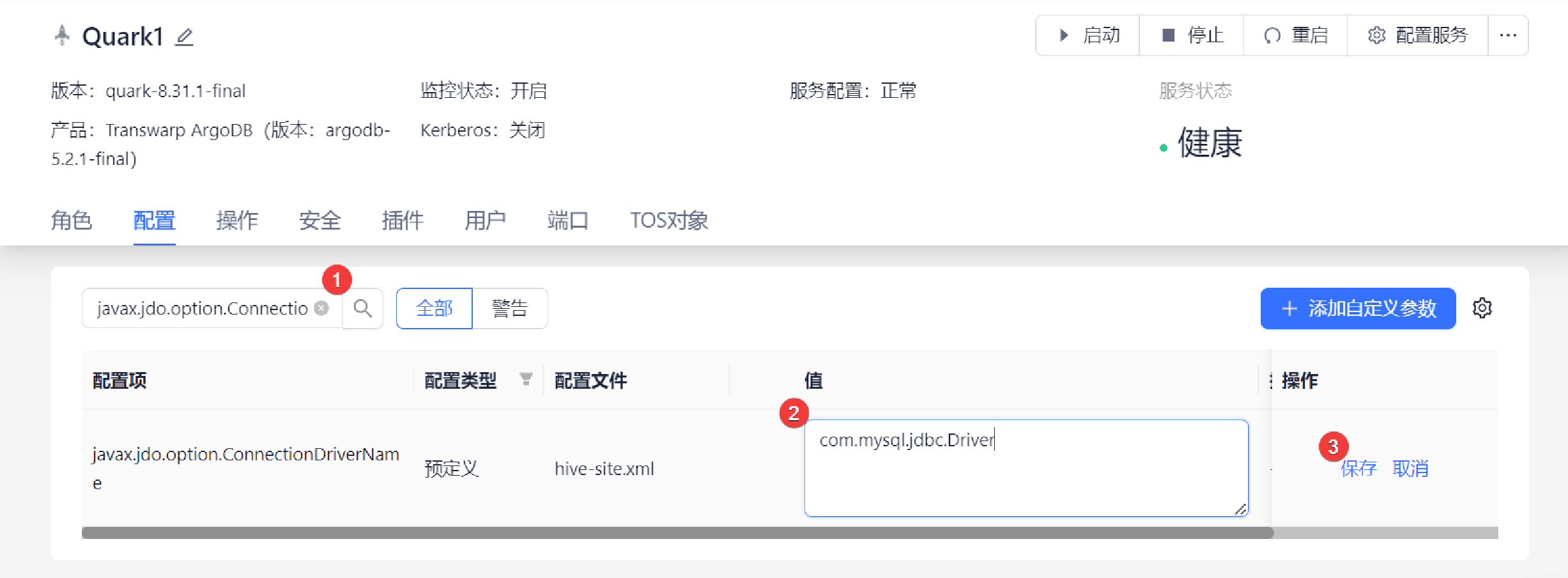Image resolution: width=1568 pixels, height=578 pixels.
Task: Click the 监控状态: 开启 text
Action: click(484, 91)
